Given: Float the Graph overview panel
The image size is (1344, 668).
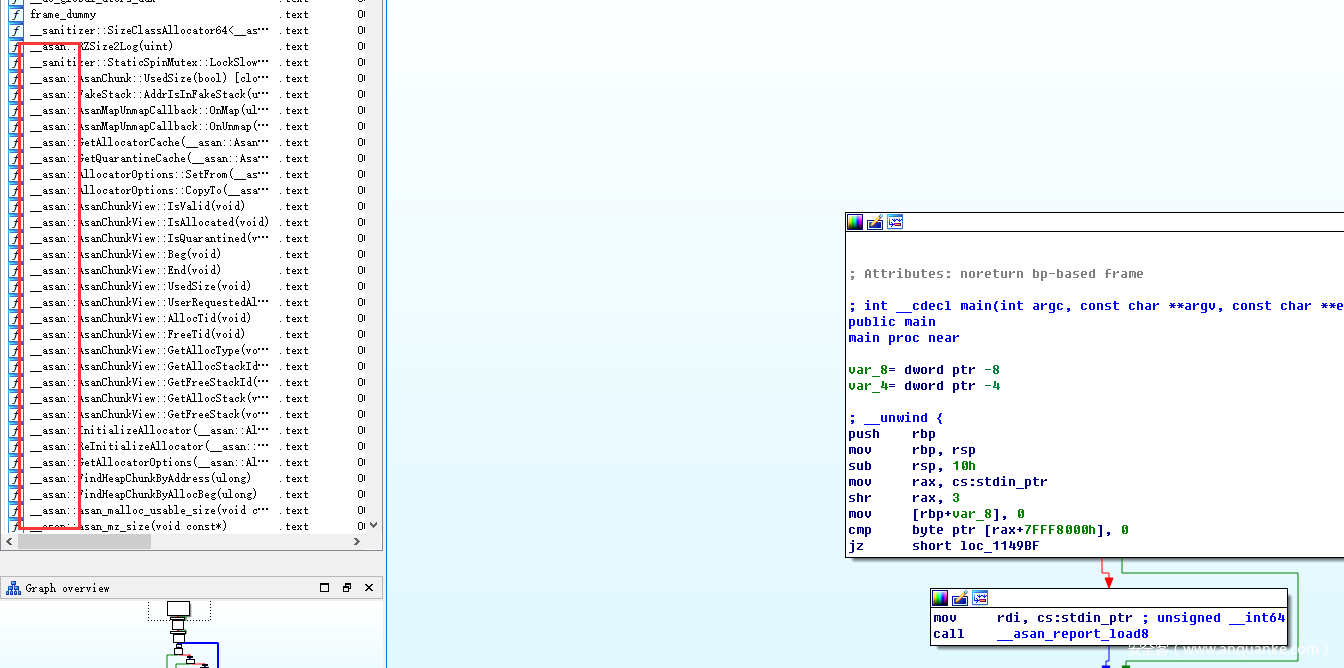Looking at the screenshot, I should (347, 588).
